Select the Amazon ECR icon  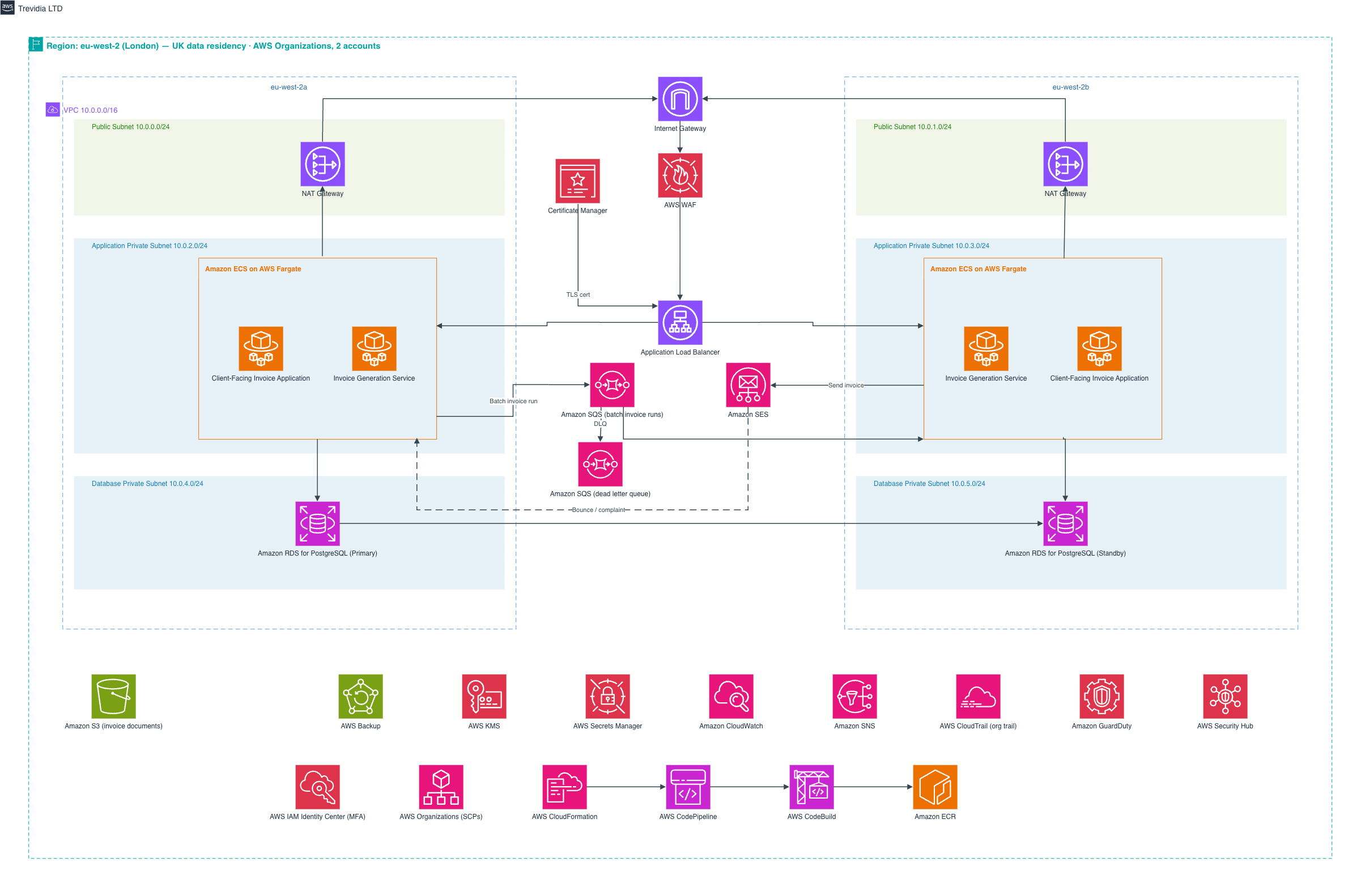(x=935, y=787)
